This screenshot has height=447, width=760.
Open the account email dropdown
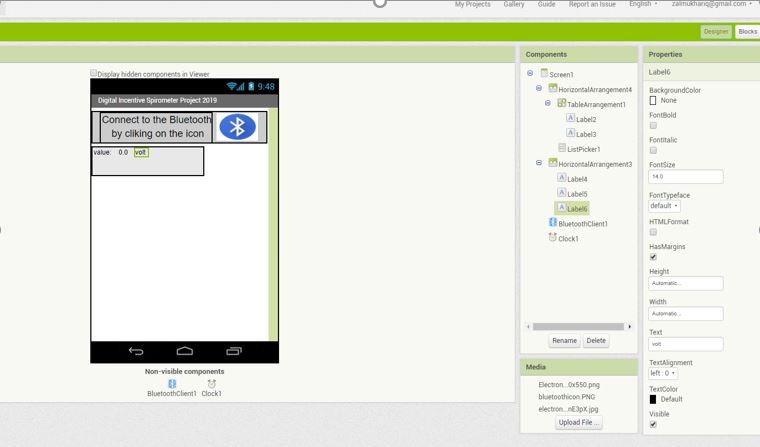[x=711, y=4]
